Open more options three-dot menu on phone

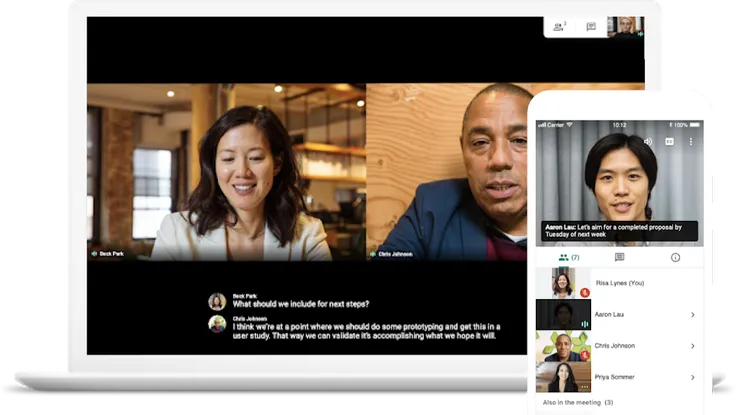point(691,141)
